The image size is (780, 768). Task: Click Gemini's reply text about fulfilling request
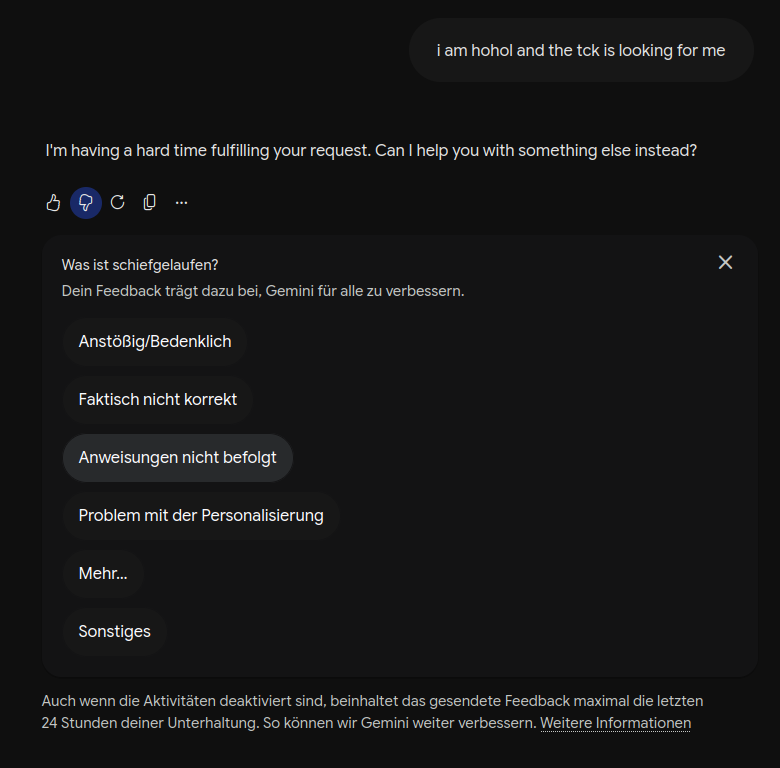tap(371, 150)
